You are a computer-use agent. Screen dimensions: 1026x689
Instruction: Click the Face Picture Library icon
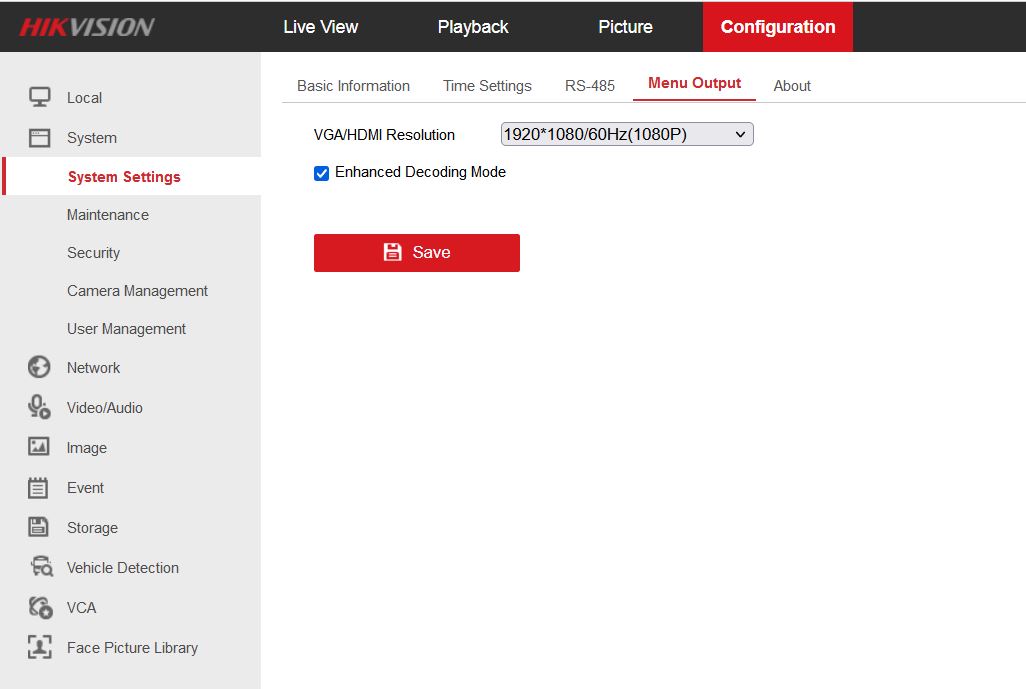pyautogui.click(x=39, y=647)
